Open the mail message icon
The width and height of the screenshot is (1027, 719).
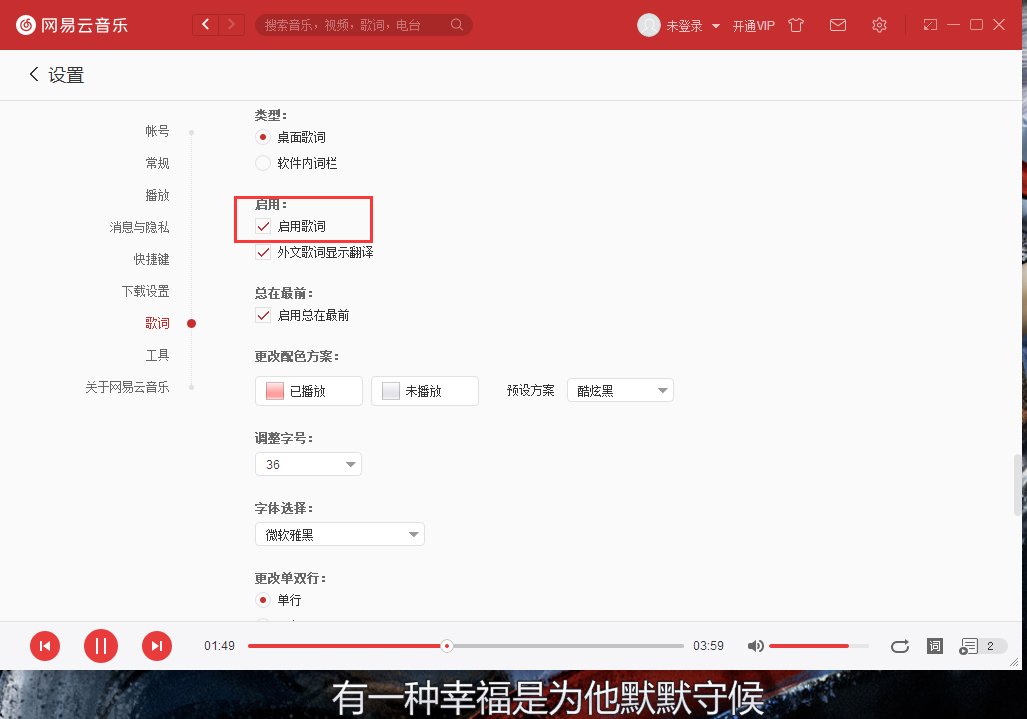tap(838, 24)
